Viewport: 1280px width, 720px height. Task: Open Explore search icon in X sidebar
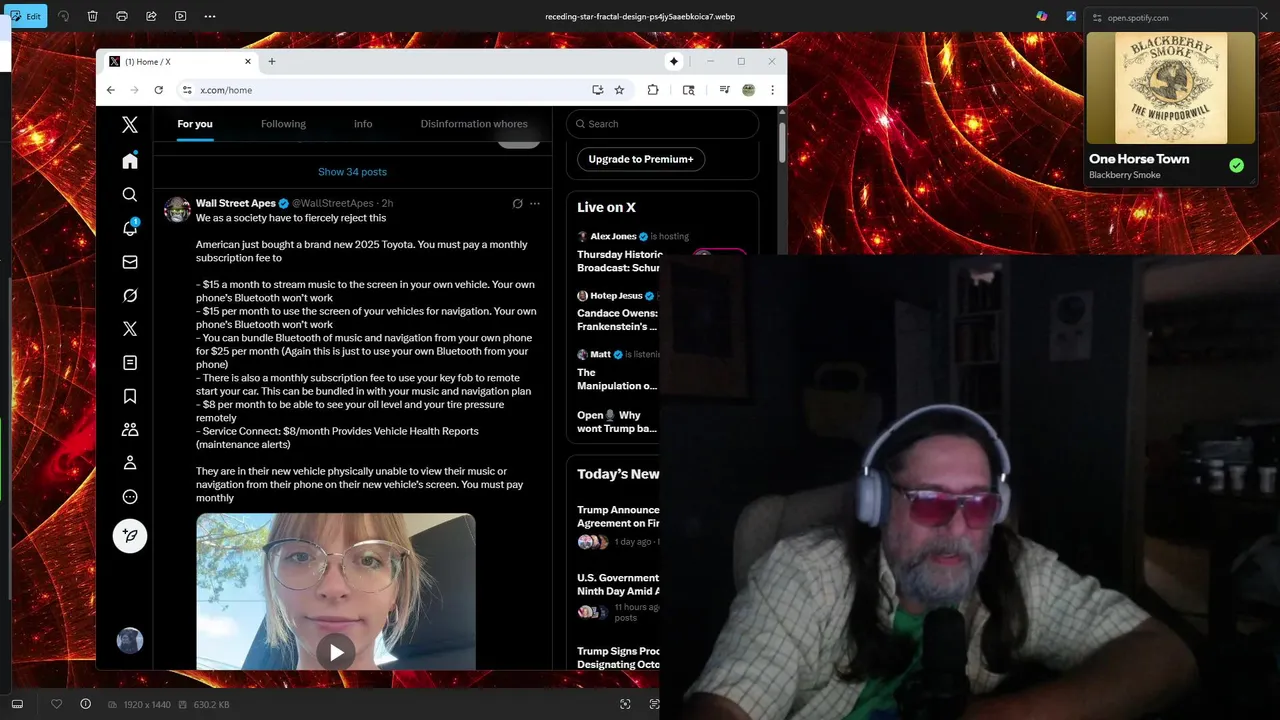pos(130,195)
